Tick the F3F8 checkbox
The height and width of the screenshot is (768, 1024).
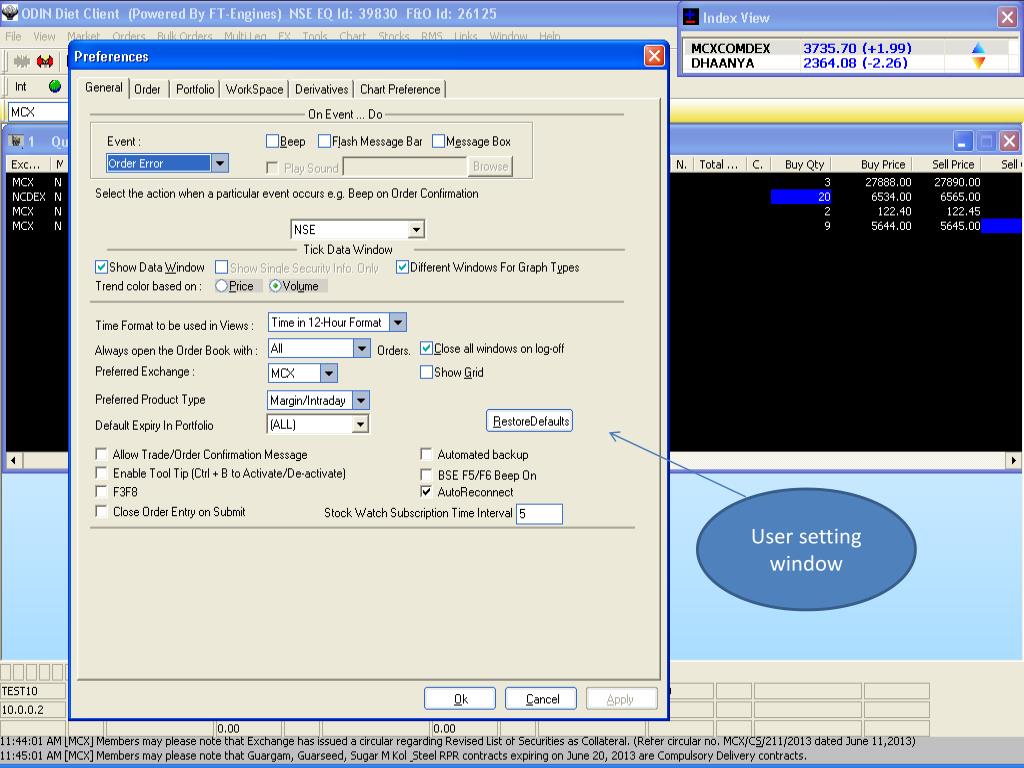coord(101,491)
